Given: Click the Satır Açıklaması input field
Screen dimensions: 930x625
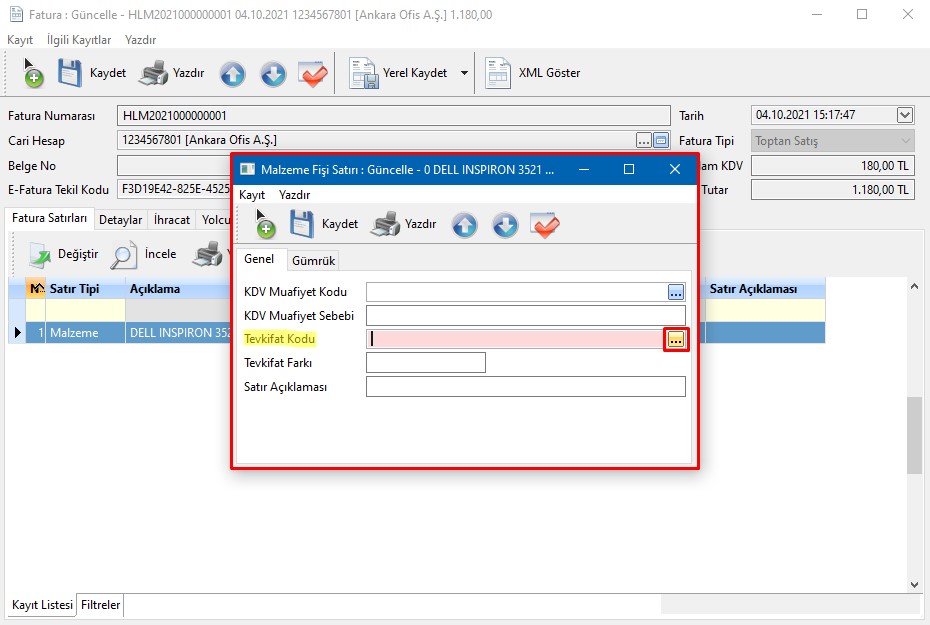Looking at the screenshot, I should (x=525, y=387).
